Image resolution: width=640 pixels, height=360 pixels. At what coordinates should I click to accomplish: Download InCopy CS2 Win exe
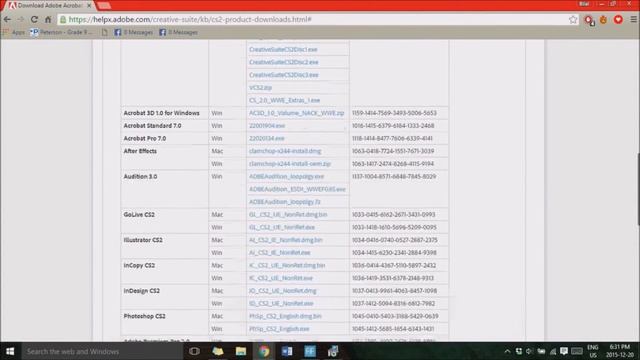tap(280, 278)
